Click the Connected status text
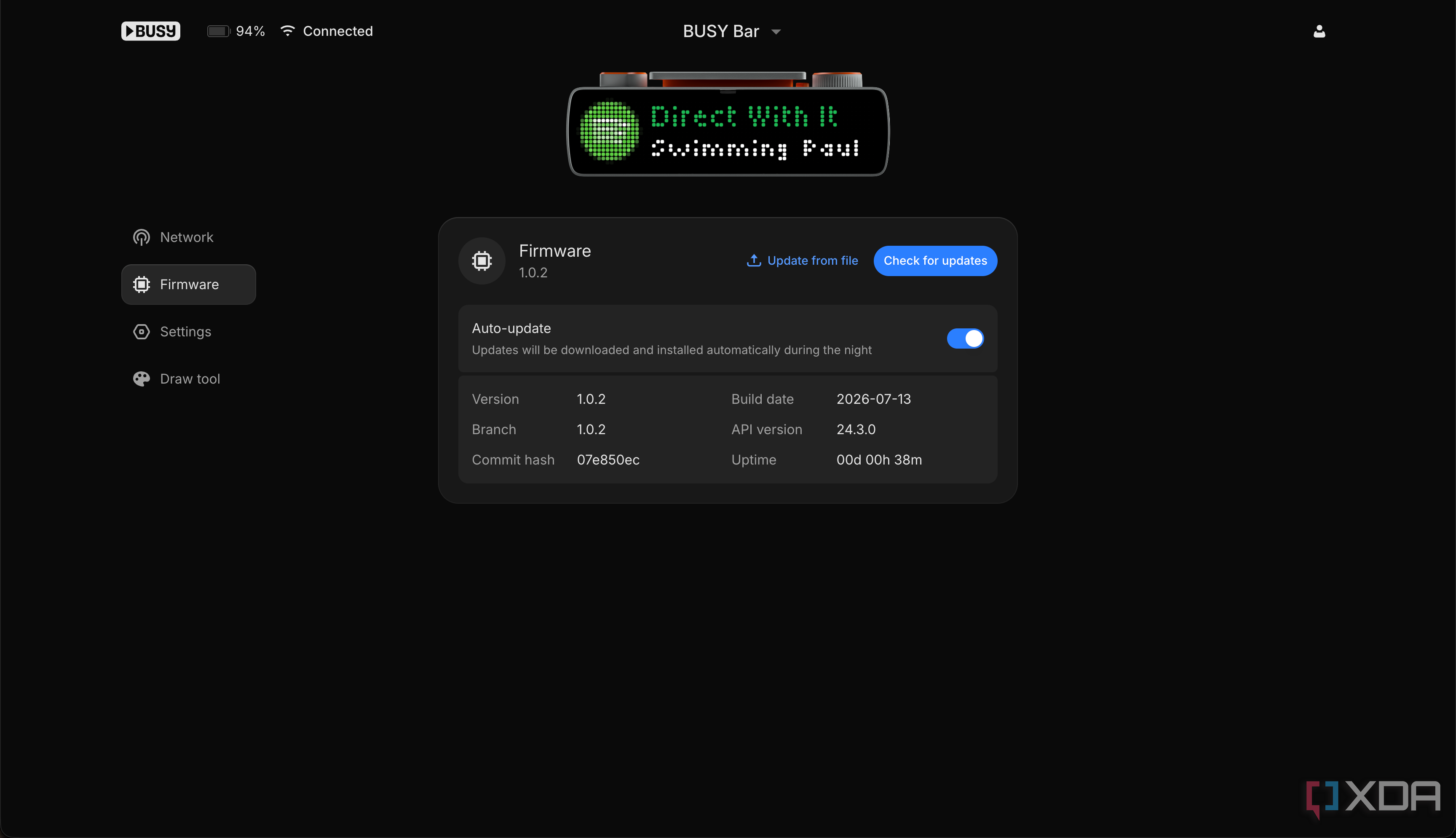This screenshot has width=1456, height=838. pyautogui.click(x=338, y=31)
